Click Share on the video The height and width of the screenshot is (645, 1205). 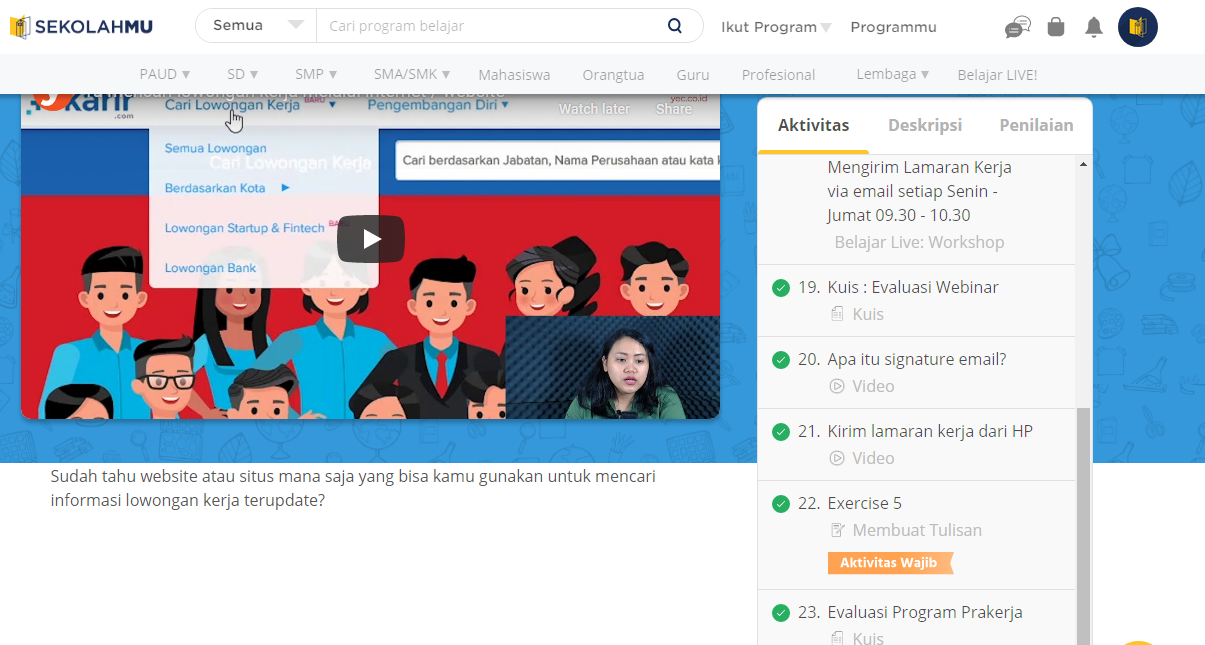click(x=674, y=109)
